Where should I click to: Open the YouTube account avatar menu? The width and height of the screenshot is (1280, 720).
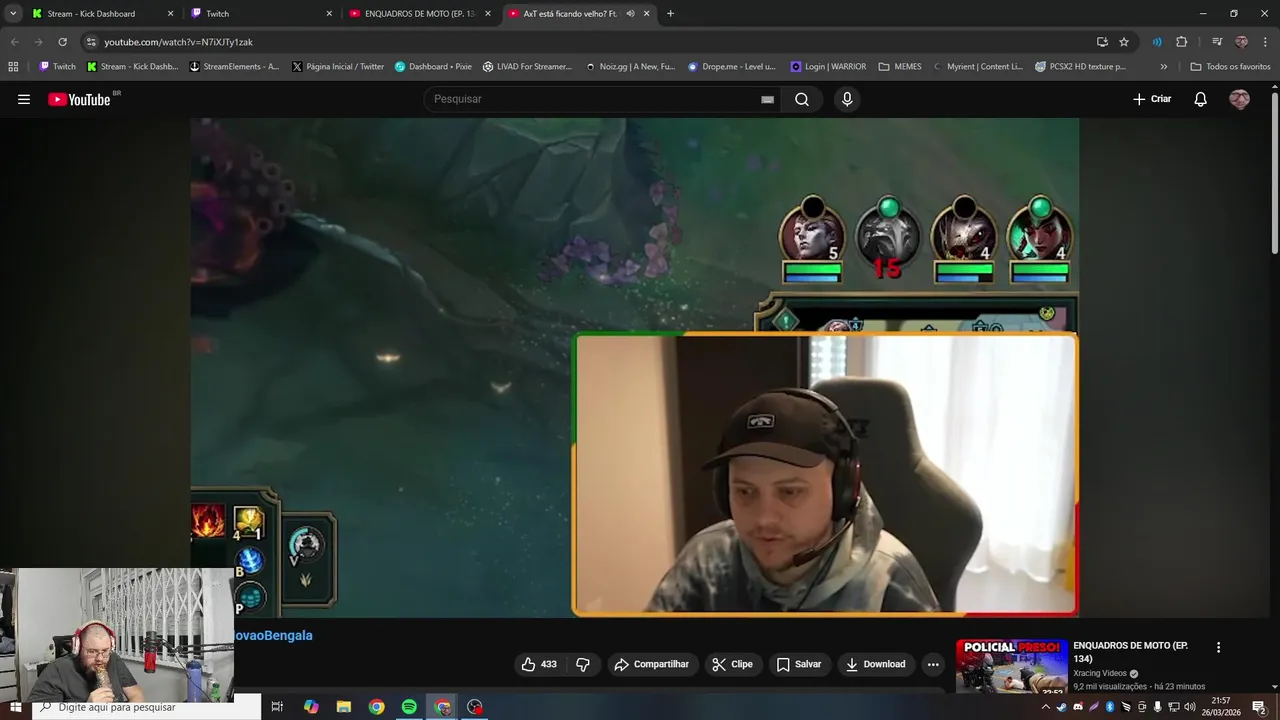(x=1239, y=99)
